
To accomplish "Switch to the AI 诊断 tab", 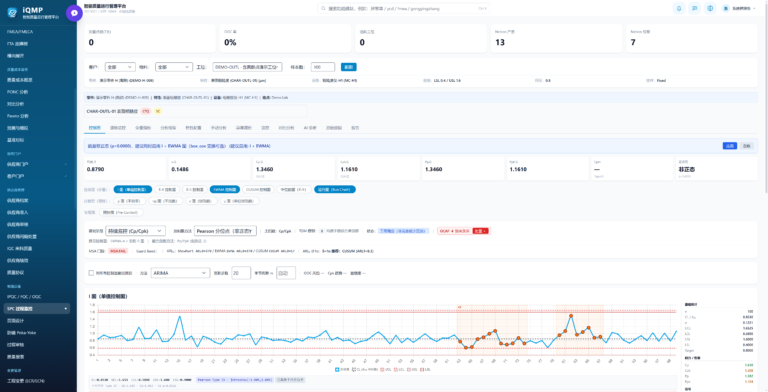I will [x=310, y=128].
